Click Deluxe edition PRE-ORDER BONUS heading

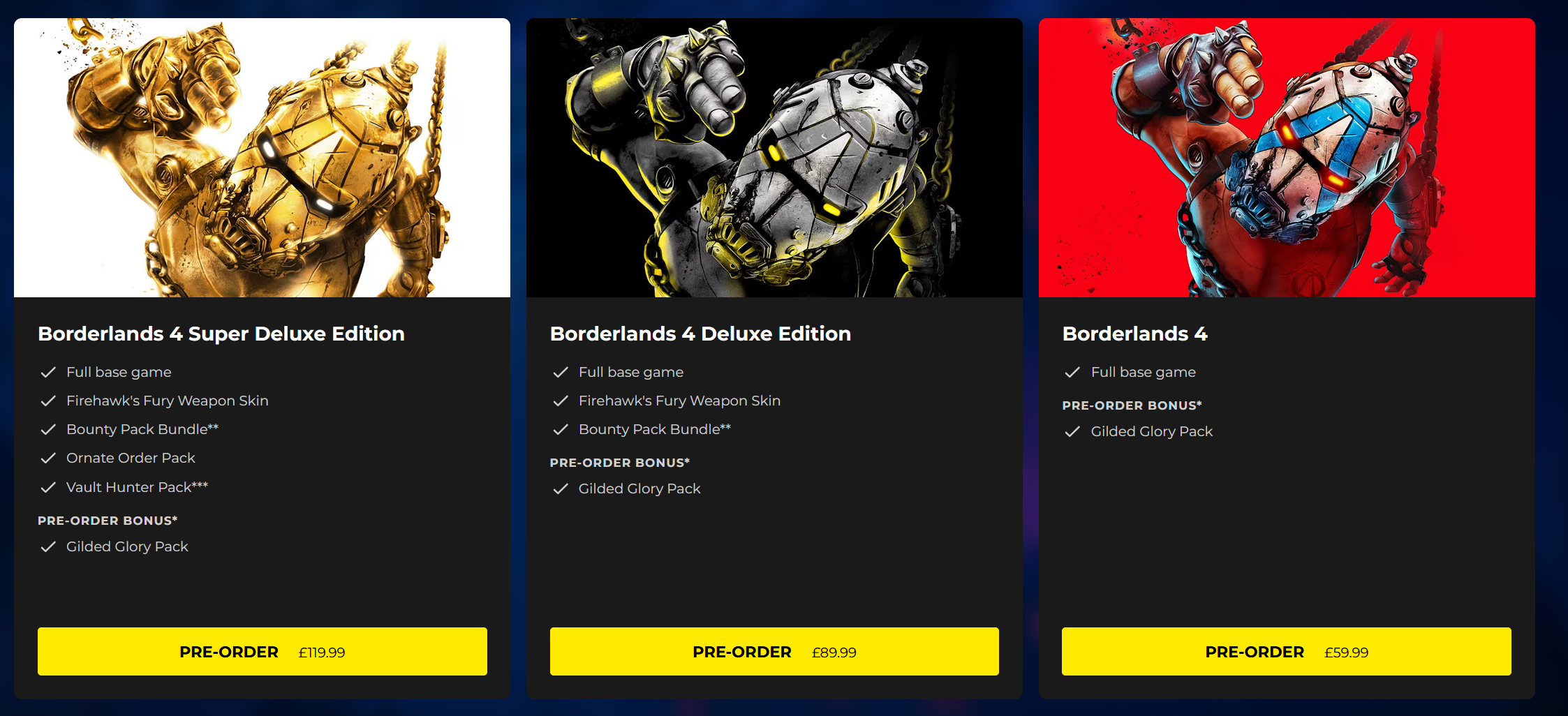pos(620,463)
